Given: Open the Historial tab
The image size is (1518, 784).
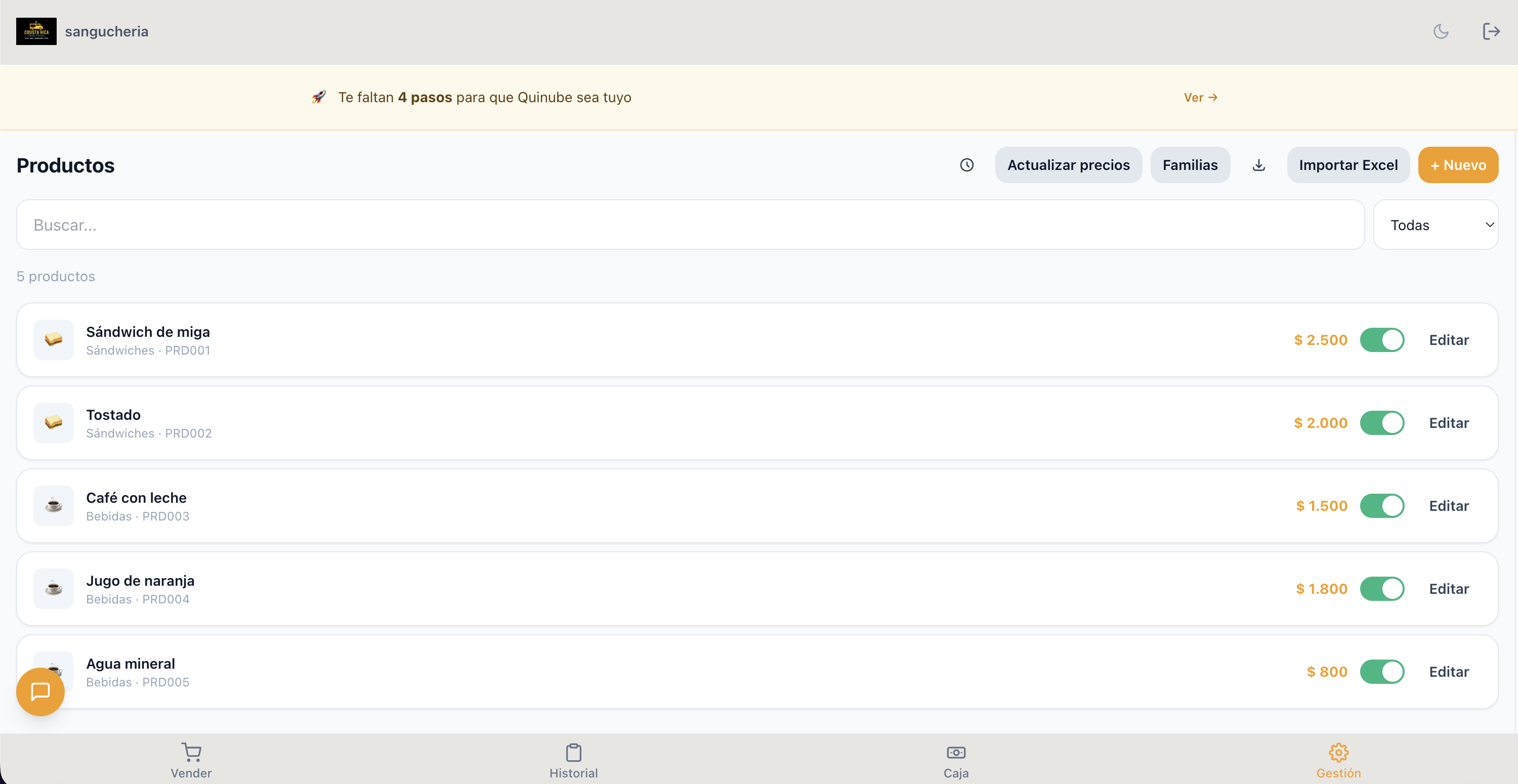Looking at the screenshot, I should click(x=573, y=761).
